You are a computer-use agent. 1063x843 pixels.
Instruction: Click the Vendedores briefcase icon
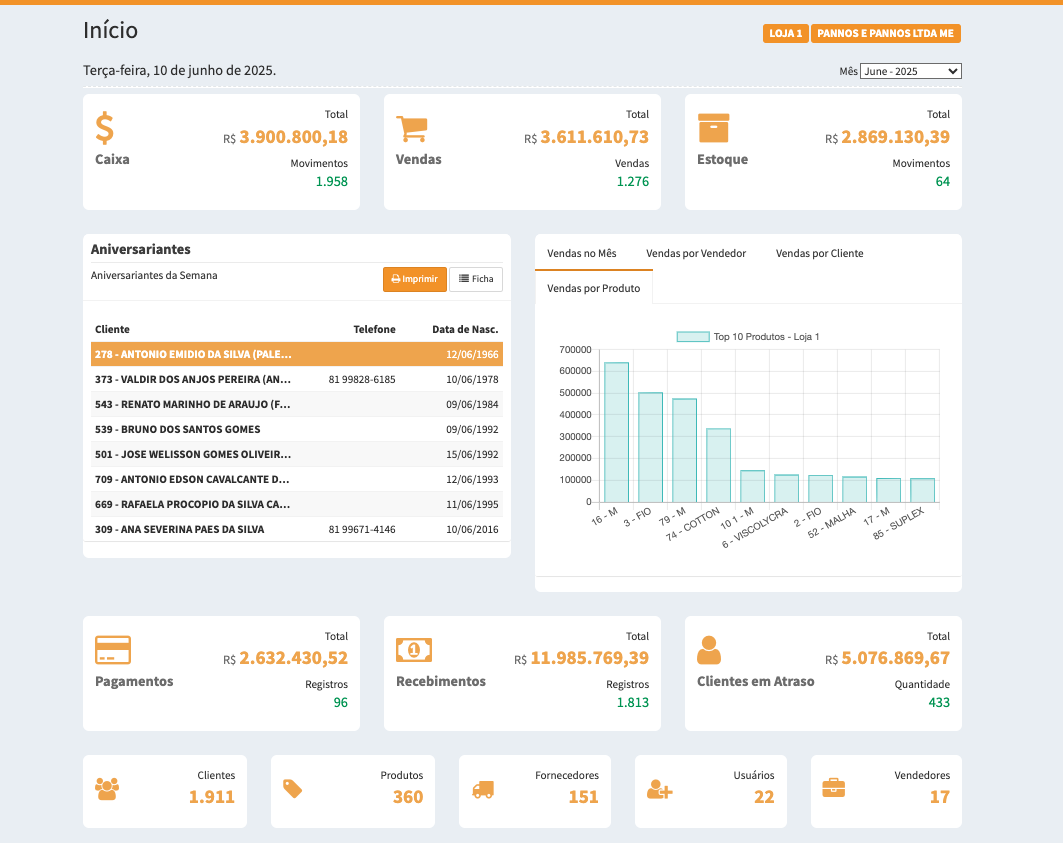833,788
